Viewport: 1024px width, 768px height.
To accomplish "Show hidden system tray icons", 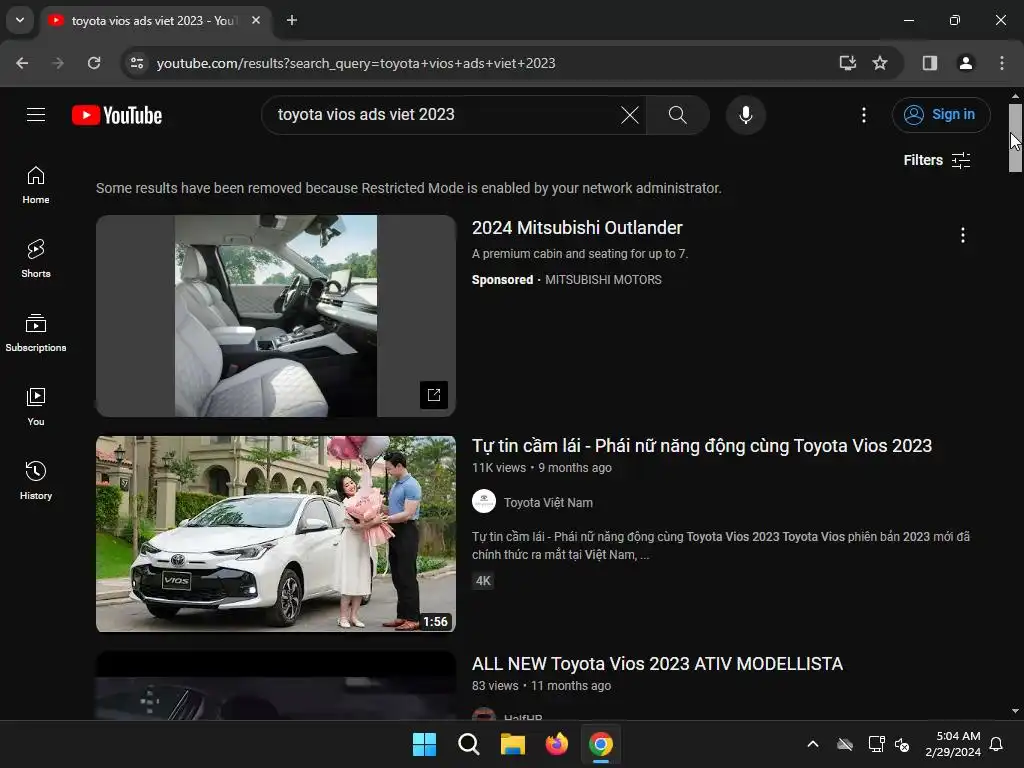I will 812,744.
